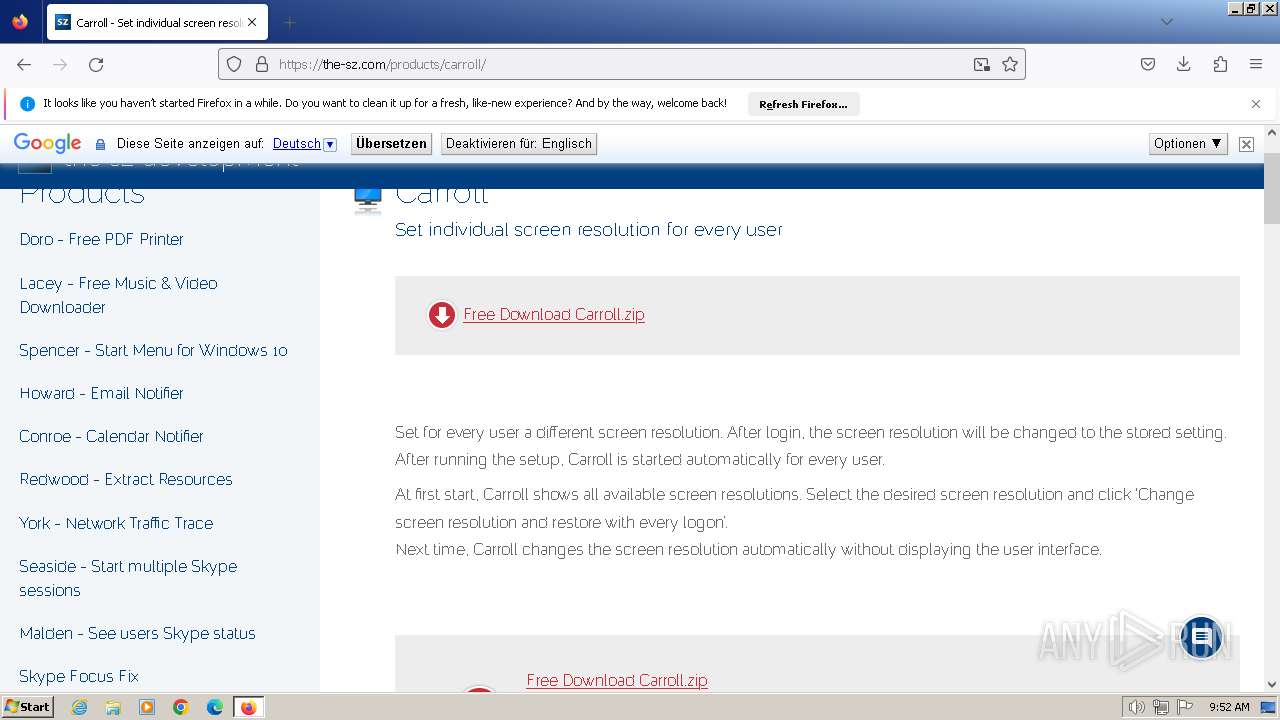The width and height of the screenshot is (1280, 720).
Task: Click the red download arrow icon
Action: pos(441,315)
